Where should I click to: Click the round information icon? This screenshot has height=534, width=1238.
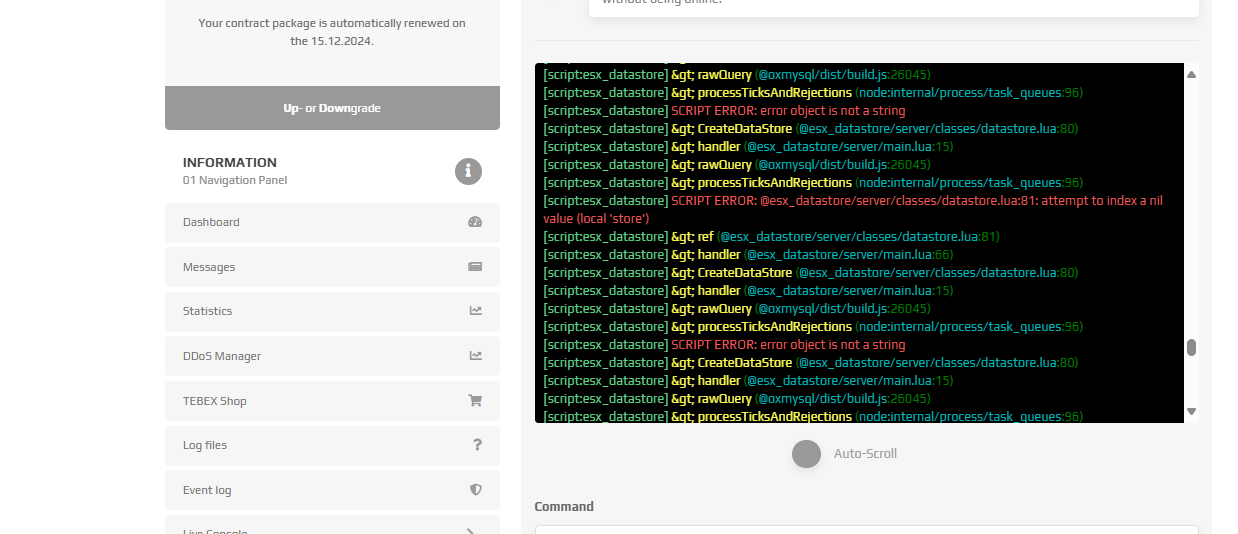pos(468,171)
